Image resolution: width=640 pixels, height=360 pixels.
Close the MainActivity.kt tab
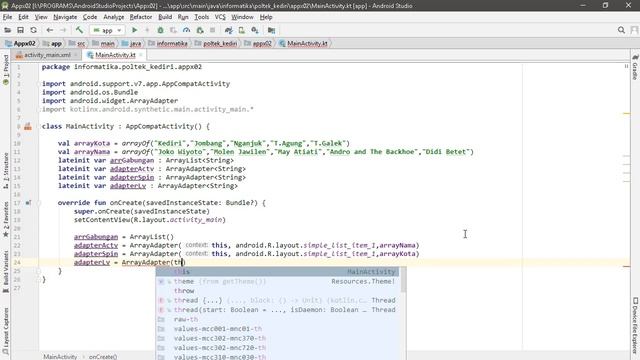click(141, 55)
